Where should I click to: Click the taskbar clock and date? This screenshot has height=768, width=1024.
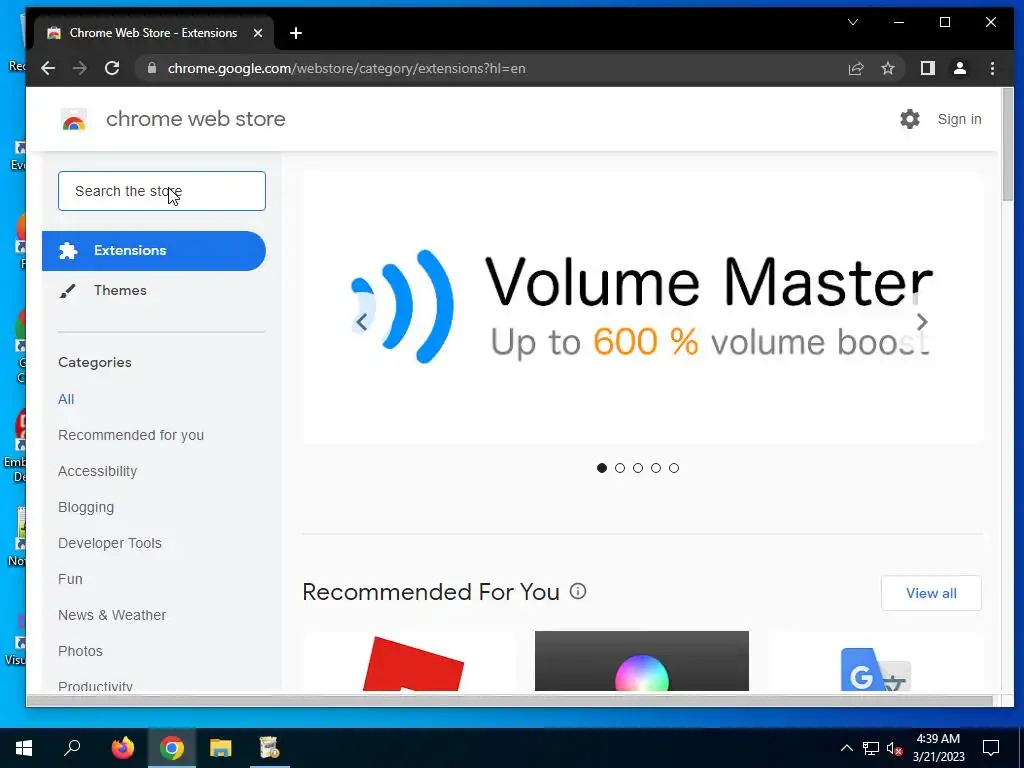(x=938, y=748)
